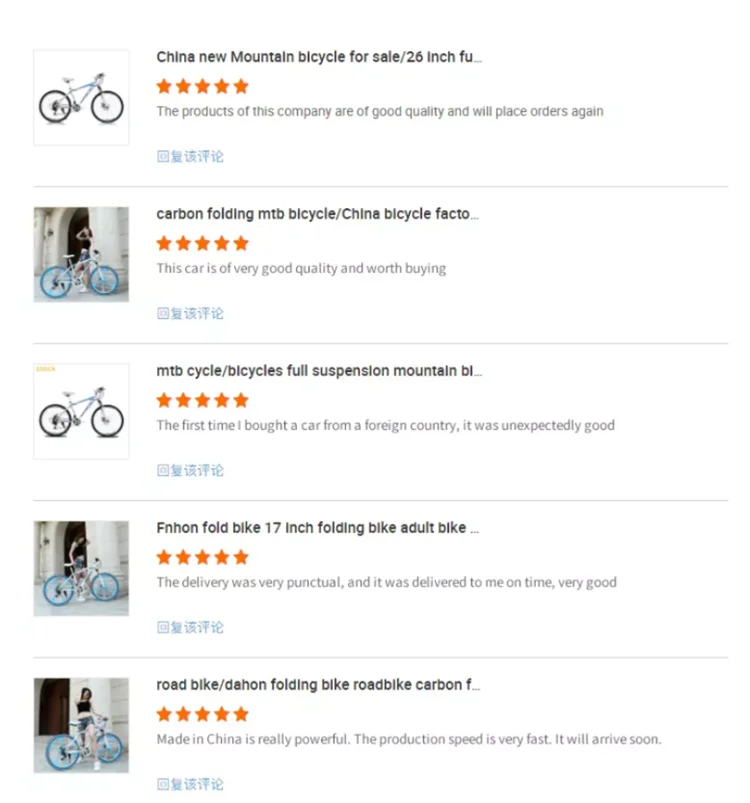Reply to the punctual delivery review
Viewport: 750px width, 803px height.
pos(190,627)
